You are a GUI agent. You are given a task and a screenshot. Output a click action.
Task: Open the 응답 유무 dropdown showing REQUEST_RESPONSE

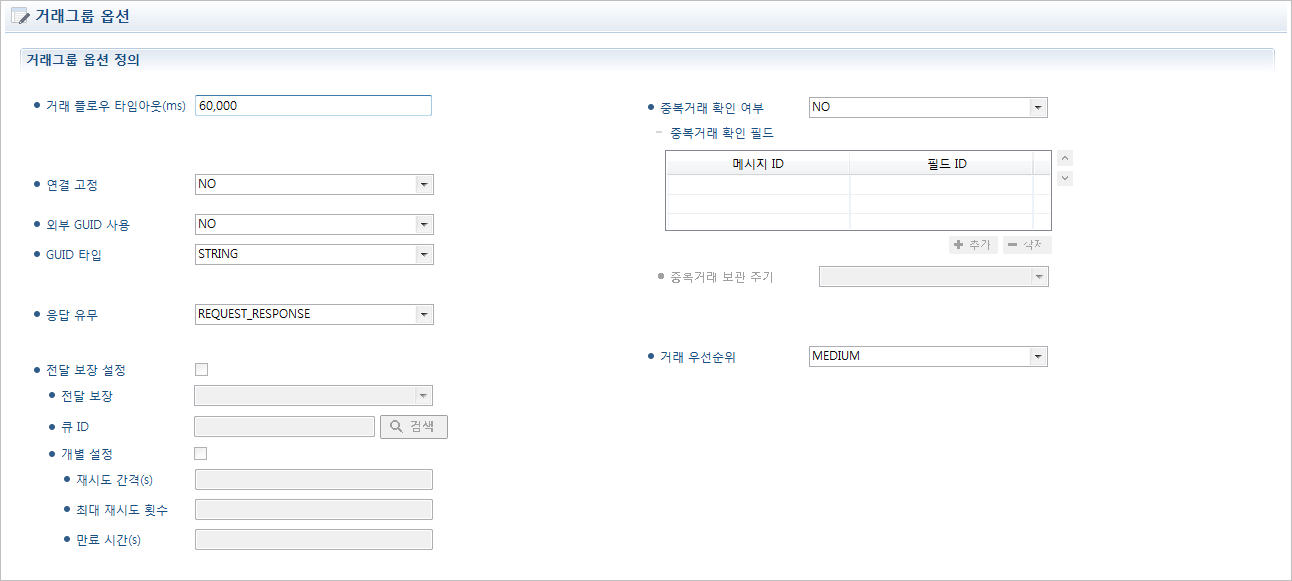(x=424, y=314)
